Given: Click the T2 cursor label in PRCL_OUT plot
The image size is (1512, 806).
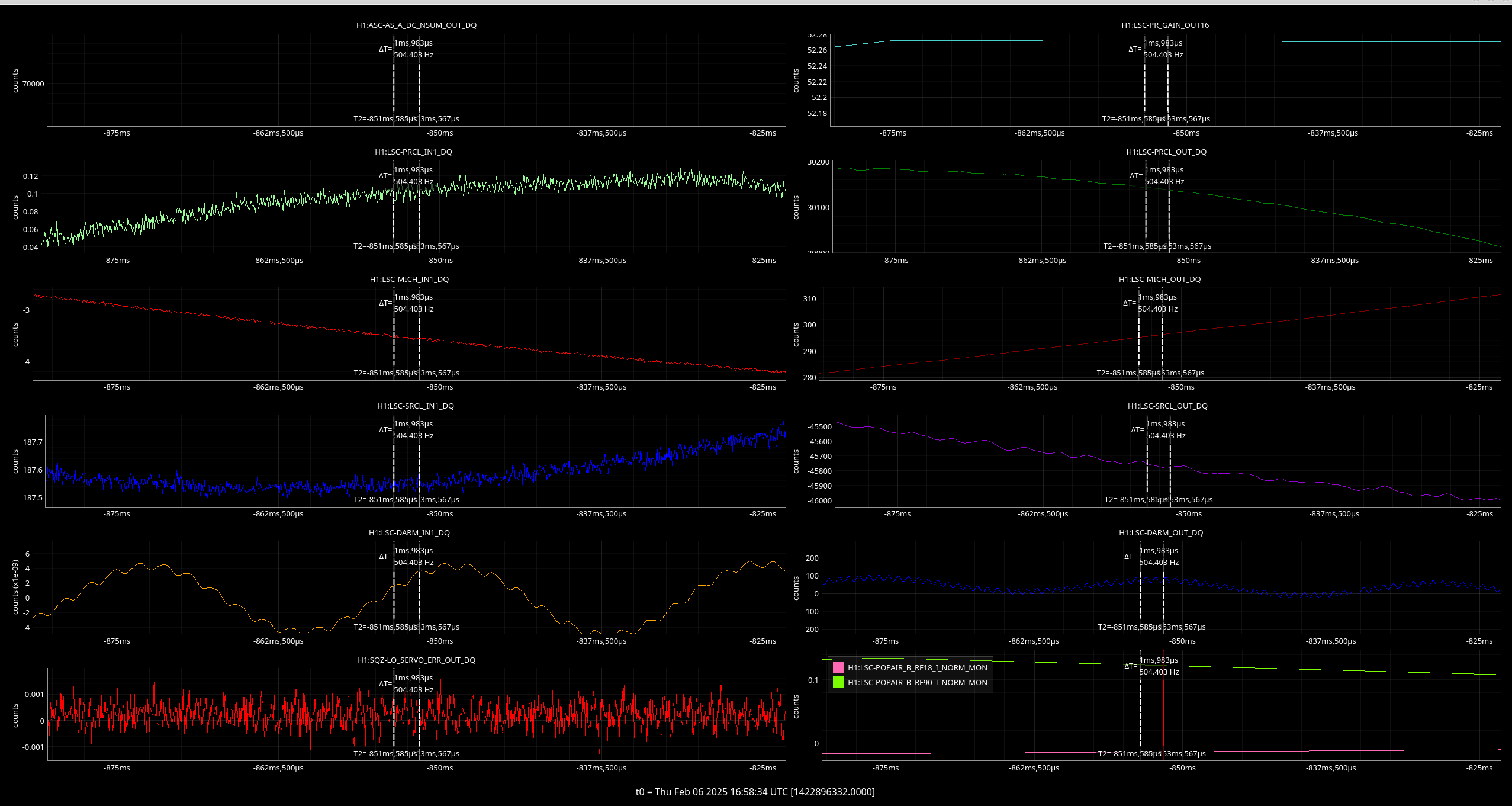Looking at the screenshot, I should tap(1135, 246).
